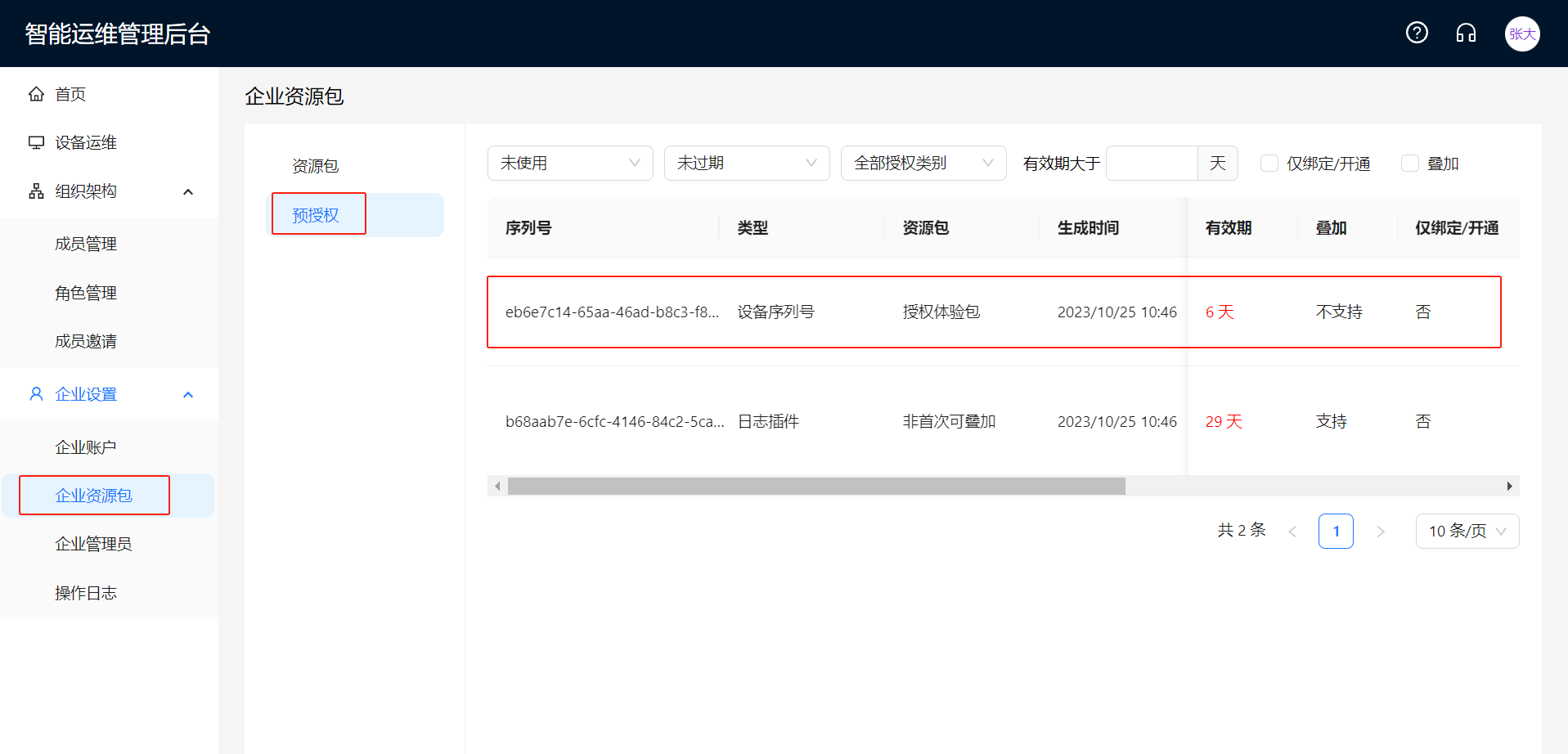Click the 6 天 validity cell
This screenshot has height=754, width=1568.
(1219, 312)
